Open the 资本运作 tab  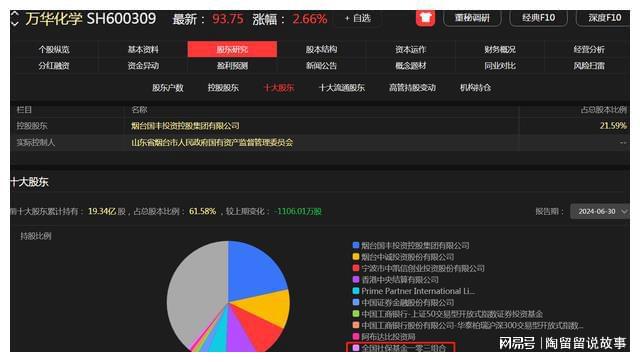[411, 49]
